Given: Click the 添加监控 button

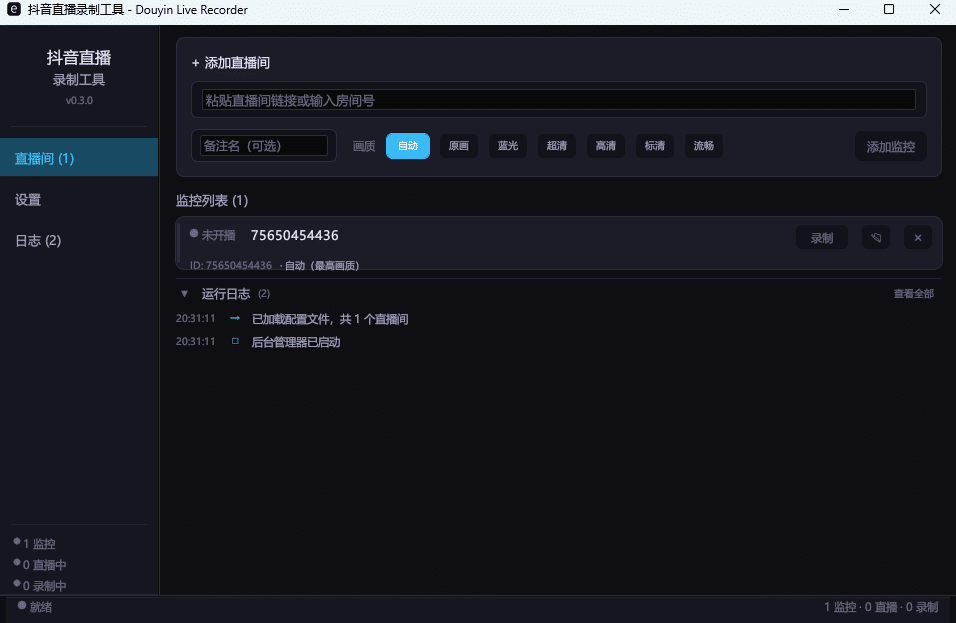Looking at the screenshot, I should point(891,146).
